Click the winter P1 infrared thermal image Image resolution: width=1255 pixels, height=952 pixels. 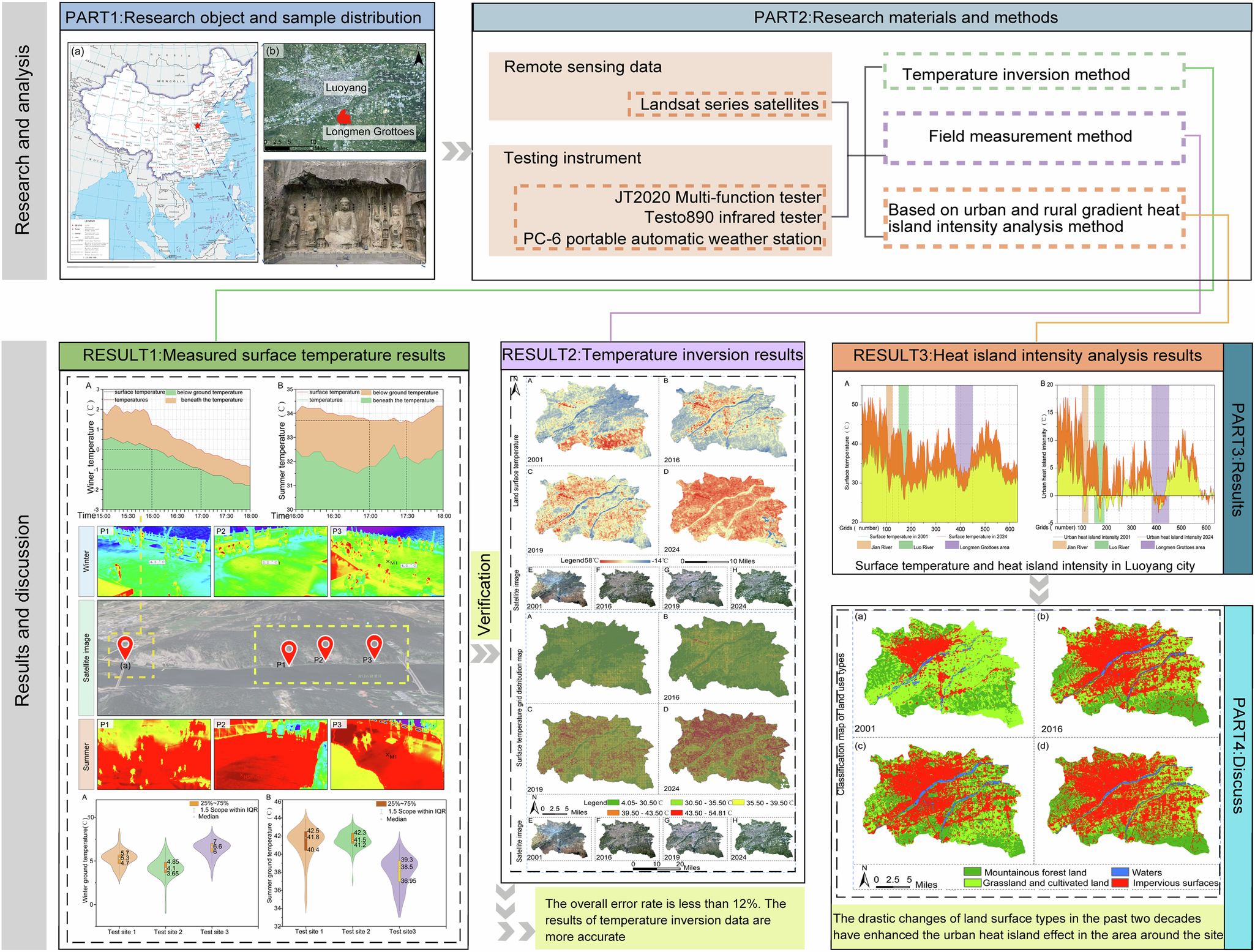(154, 561)
